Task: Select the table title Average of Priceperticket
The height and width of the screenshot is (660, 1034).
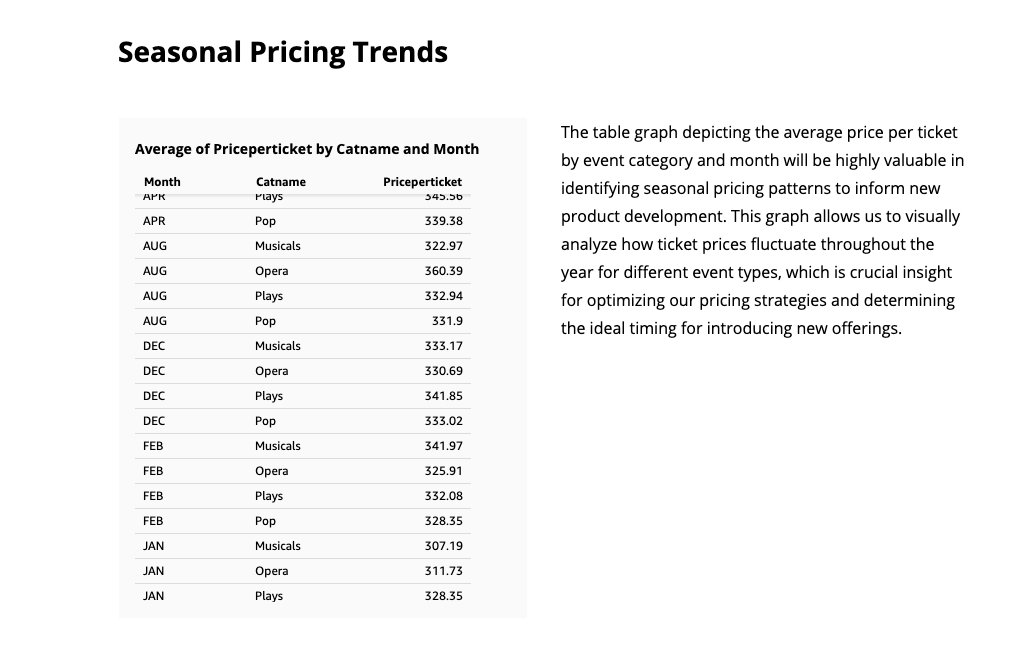Action: (307, 149)
